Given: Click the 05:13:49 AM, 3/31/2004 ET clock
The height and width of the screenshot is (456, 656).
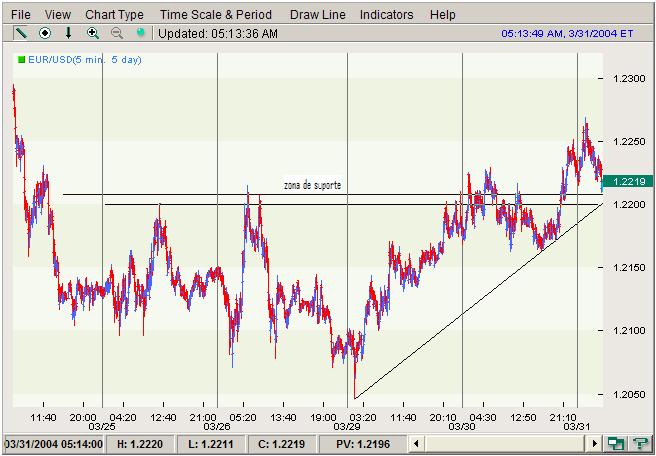Looking at the screenshot, I should pyautogui.click(x=567, y=33).
